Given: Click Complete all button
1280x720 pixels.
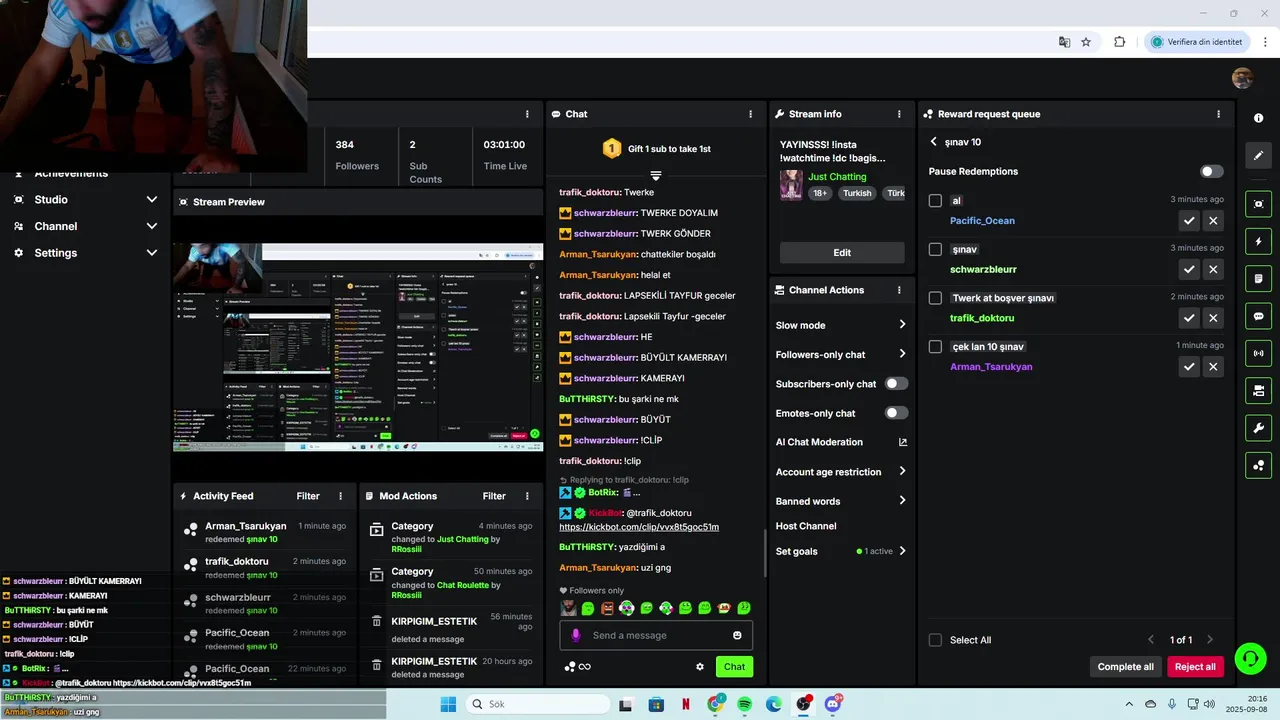Looking at the screenshot, I should point(1125,667).
